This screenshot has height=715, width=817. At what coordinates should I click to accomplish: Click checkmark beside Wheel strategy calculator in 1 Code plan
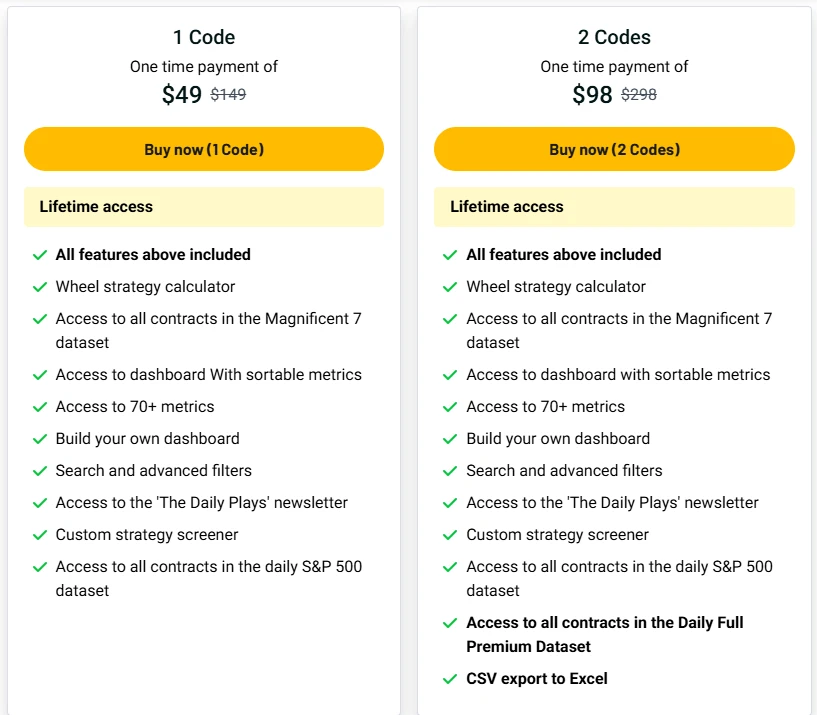(x=40, y=287)
